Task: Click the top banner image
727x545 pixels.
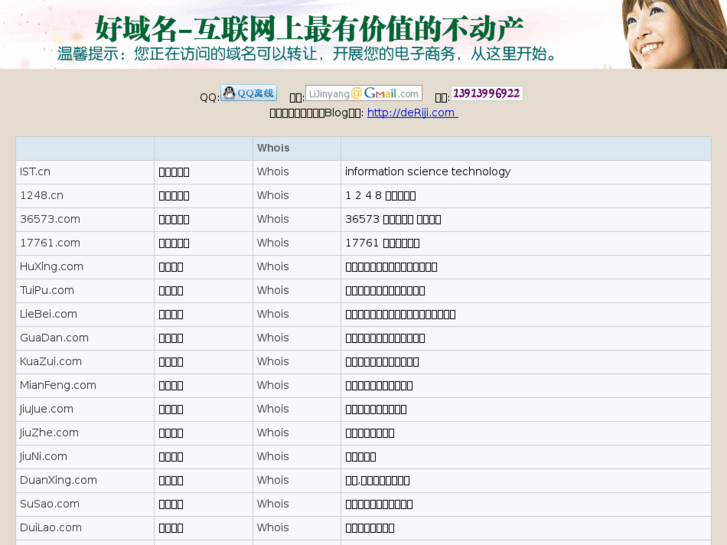Action: point(364,34)
